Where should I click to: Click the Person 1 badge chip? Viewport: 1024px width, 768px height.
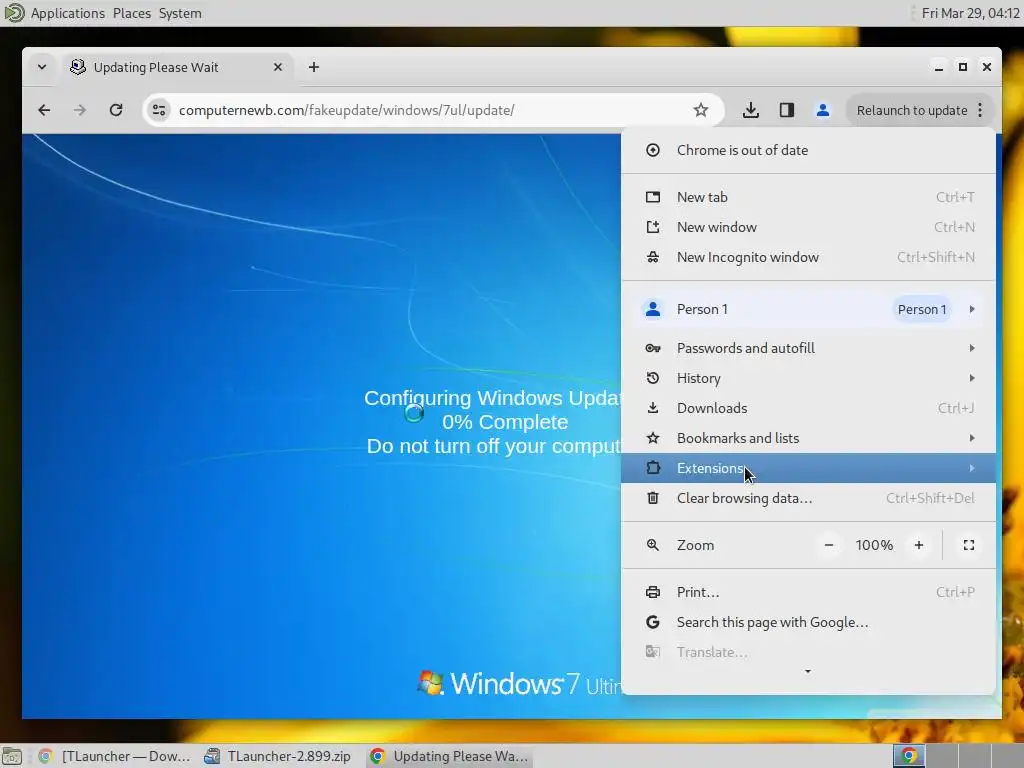tap(921, 310)
